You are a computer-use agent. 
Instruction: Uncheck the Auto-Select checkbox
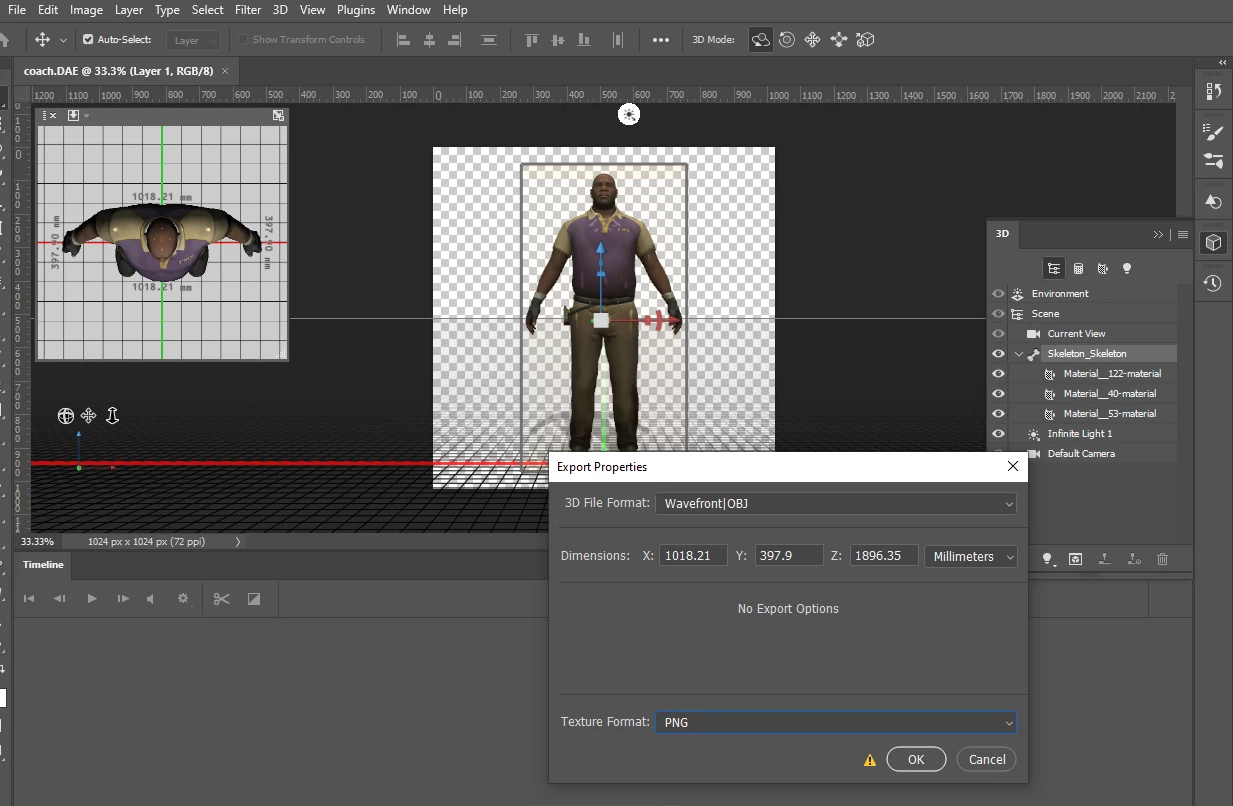pyautogui.click(x=88, y=40)
